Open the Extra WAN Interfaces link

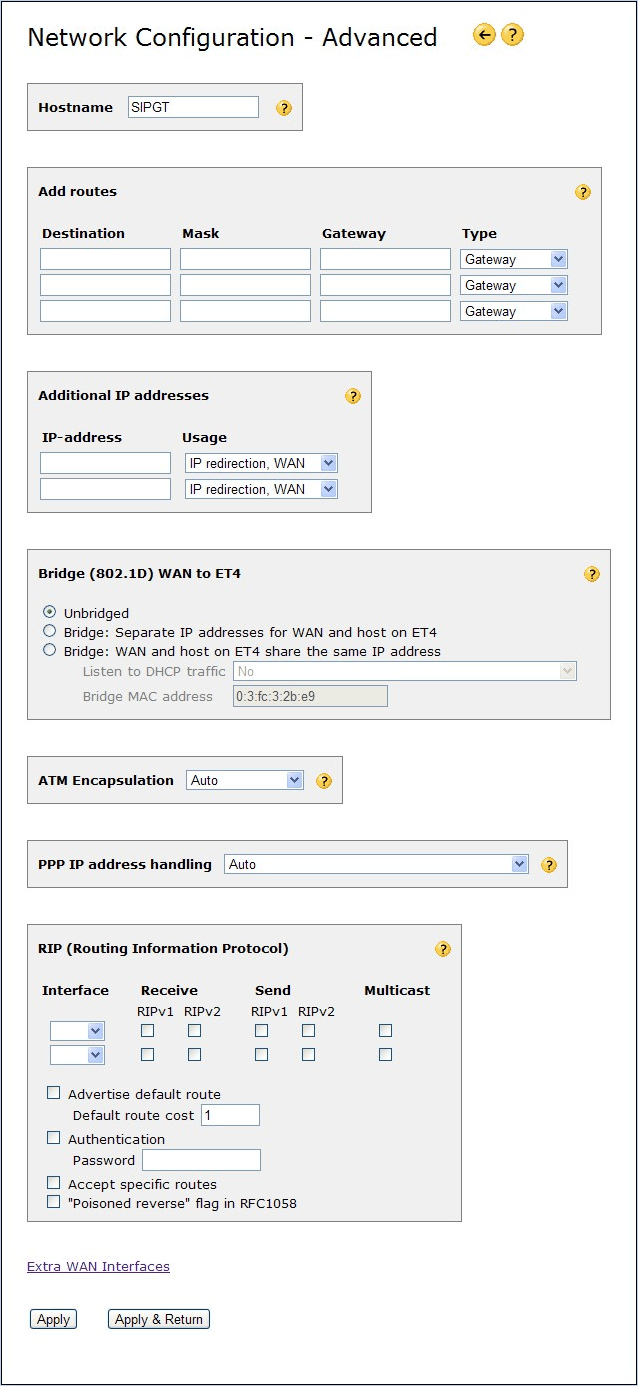click(98, 1266)
